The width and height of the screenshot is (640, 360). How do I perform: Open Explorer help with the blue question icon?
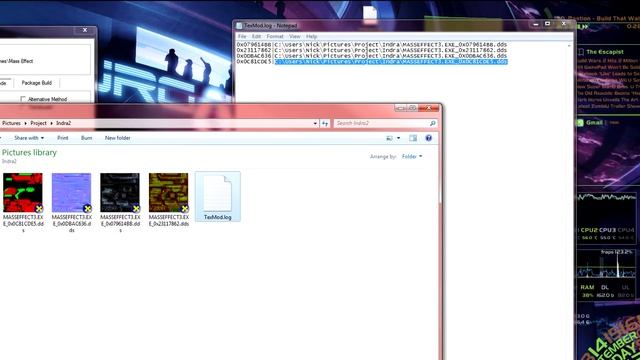click(x=429, y=138)
